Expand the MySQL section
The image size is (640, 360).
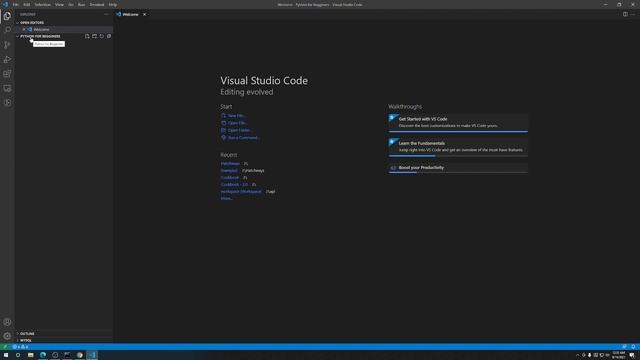pyautogui.click(x=26, y=340)
